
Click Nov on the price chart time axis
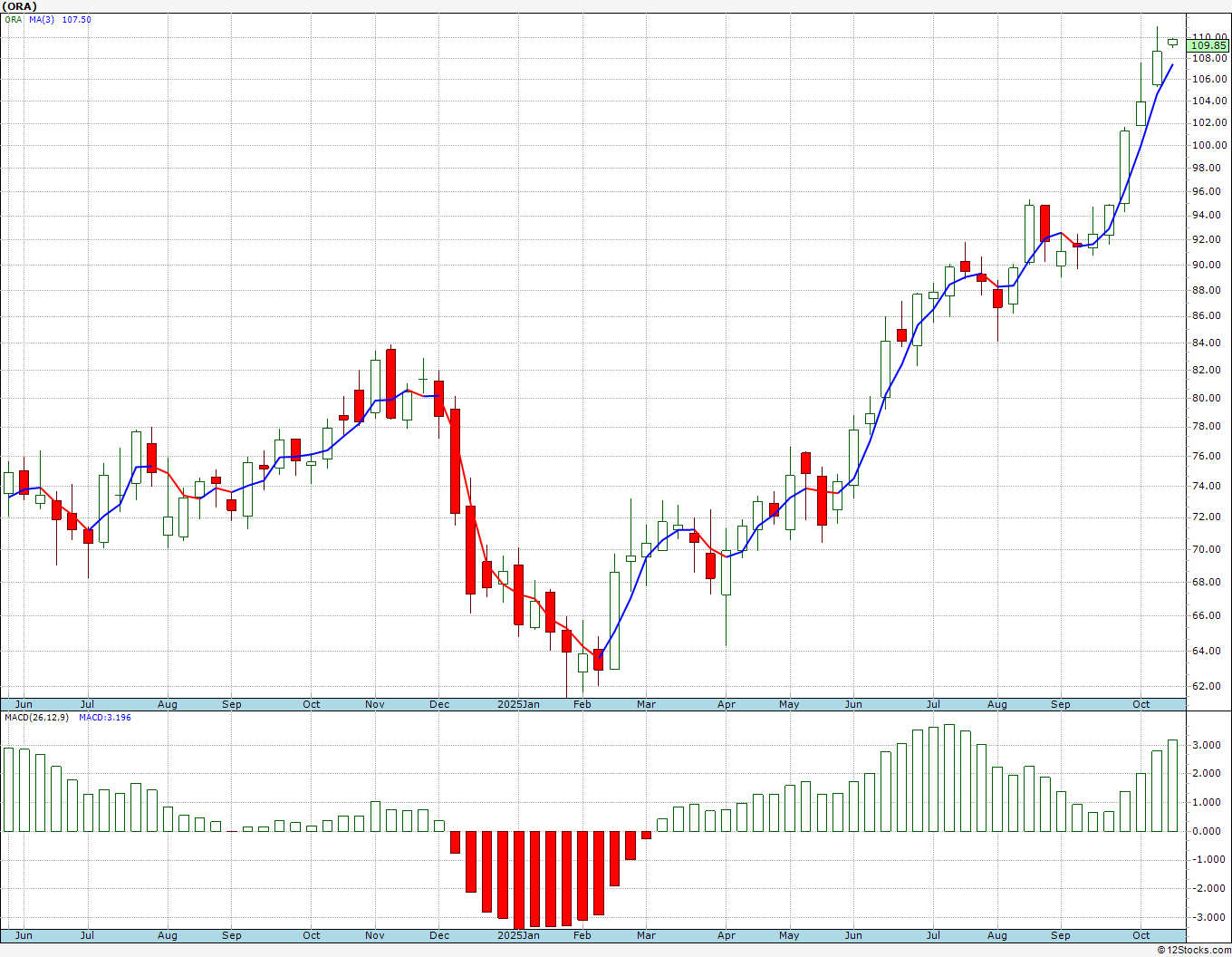click(375, 704)
